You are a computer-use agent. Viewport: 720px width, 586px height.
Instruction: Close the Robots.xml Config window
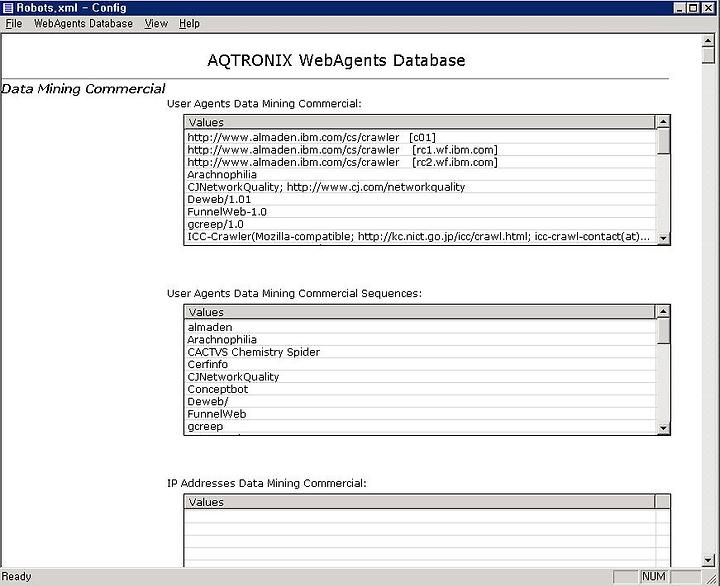click(709, 8)
